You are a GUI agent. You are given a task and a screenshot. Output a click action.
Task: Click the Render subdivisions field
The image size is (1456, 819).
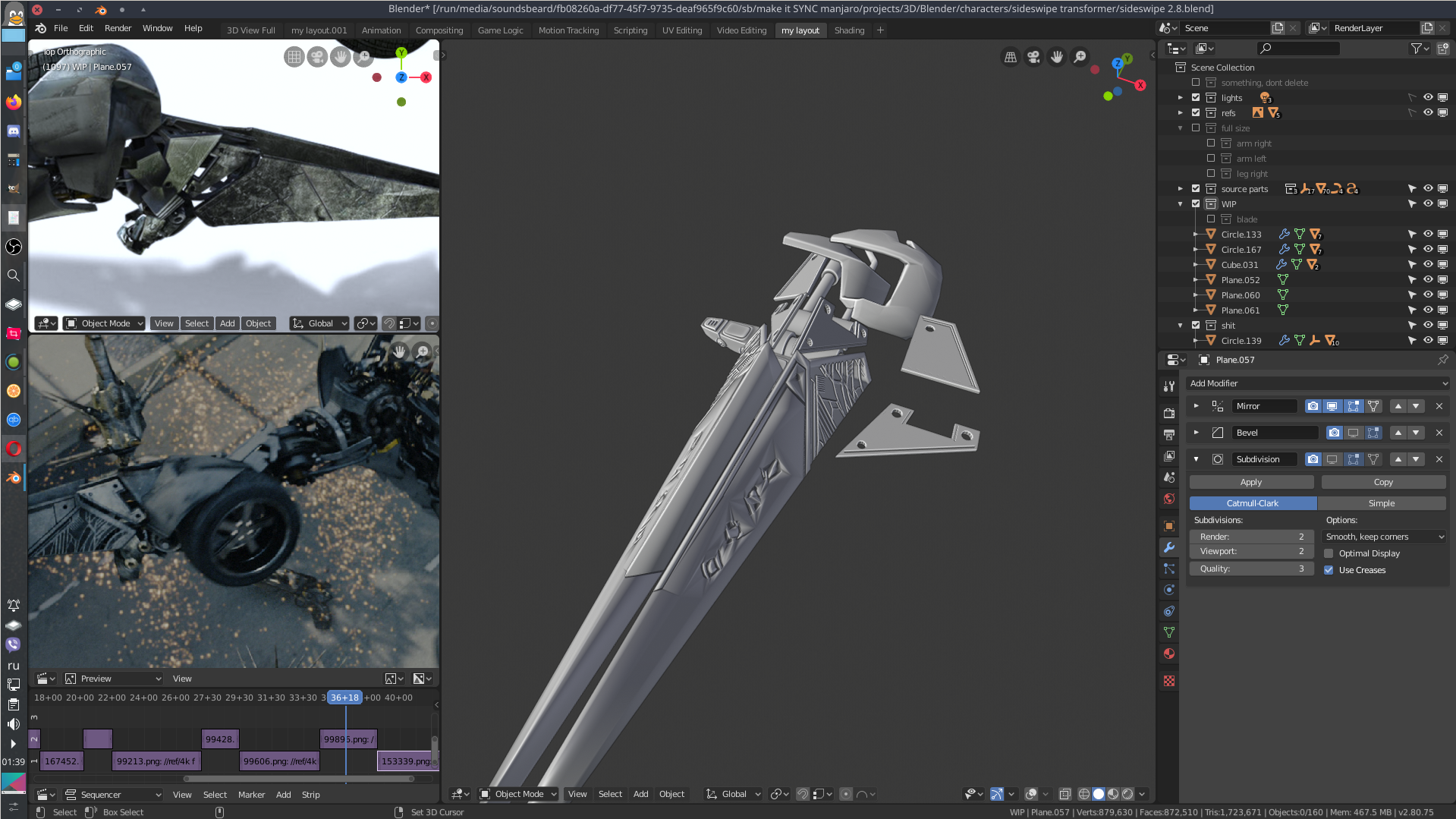point(1251,537)
